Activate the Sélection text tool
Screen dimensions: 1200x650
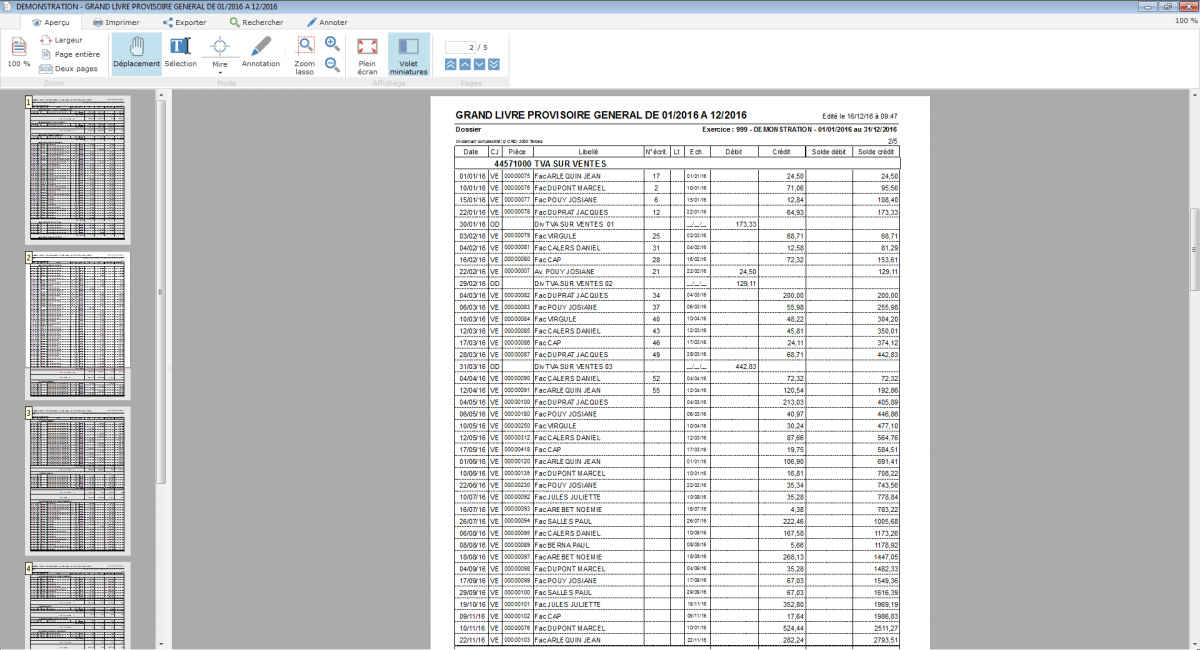click(181, 54)
